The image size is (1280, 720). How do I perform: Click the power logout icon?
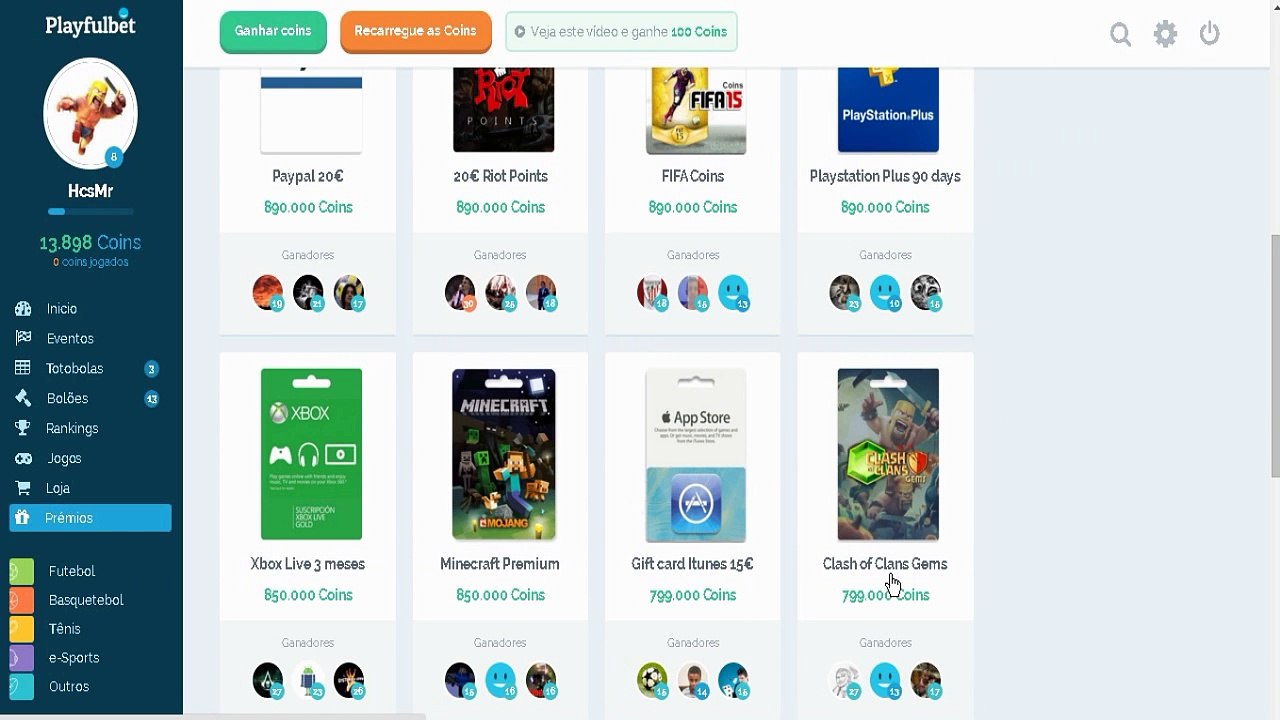pyautogui.click(x=1210, y=34)
